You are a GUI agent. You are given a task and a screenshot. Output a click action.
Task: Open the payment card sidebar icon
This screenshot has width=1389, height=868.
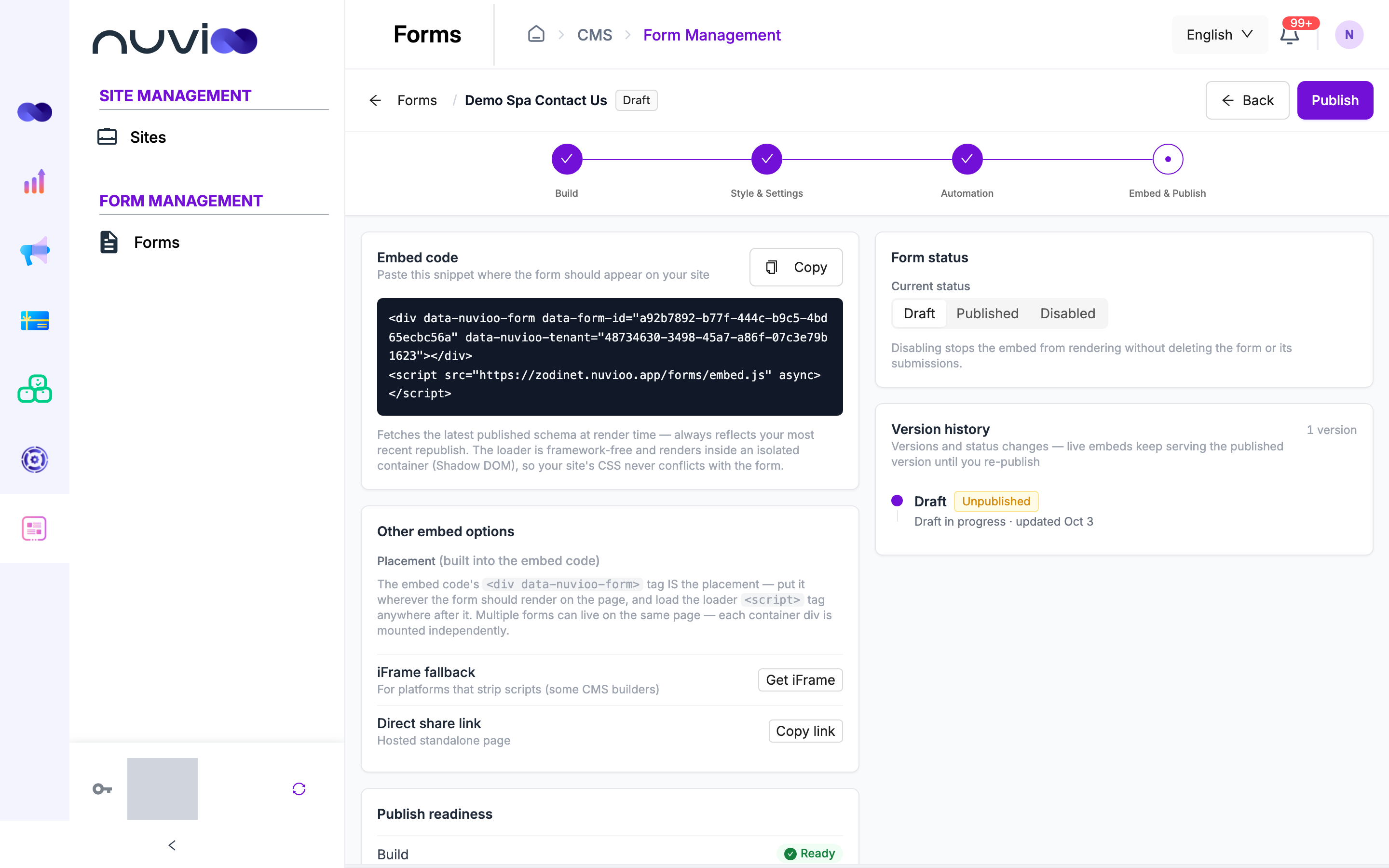34,320
